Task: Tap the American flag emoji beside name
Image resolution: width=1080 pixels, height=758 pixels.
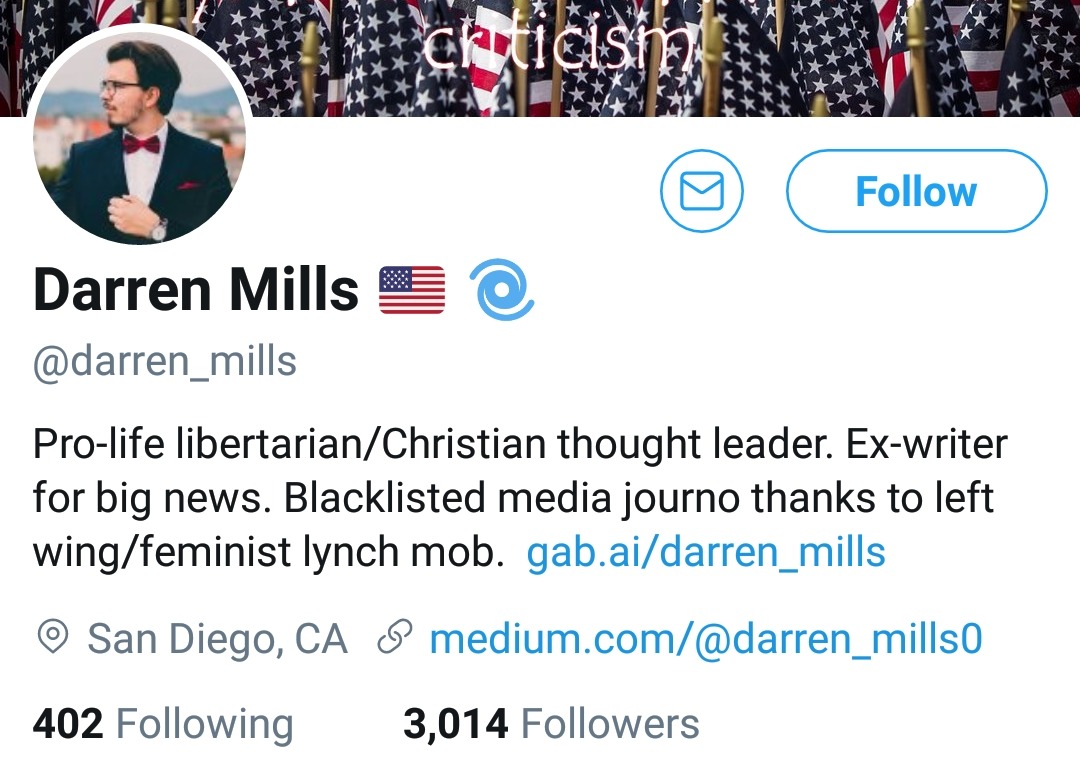Action: pos(412,291)
